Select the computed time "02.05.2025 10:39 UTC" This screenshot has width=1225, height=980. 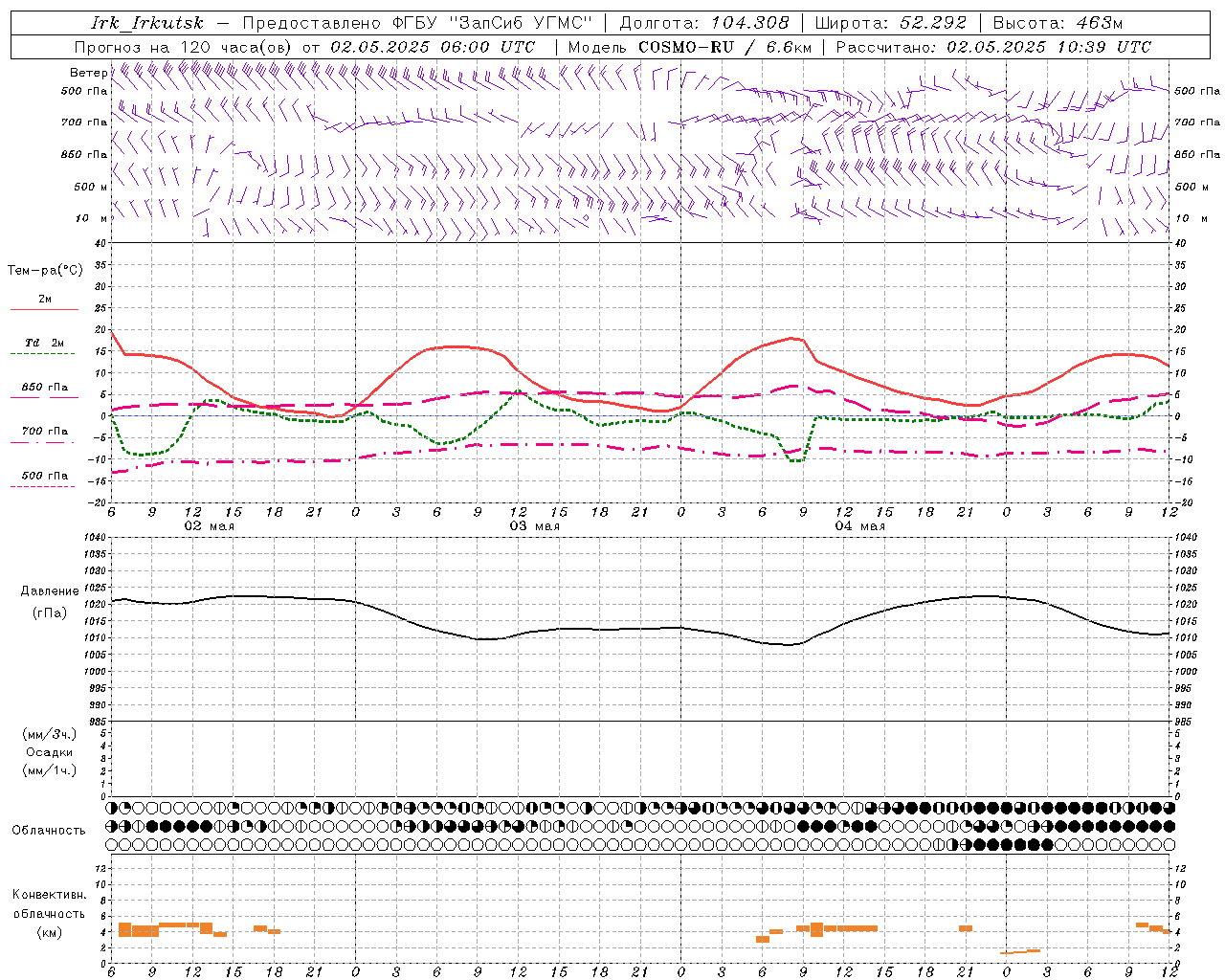(1049, 47)
